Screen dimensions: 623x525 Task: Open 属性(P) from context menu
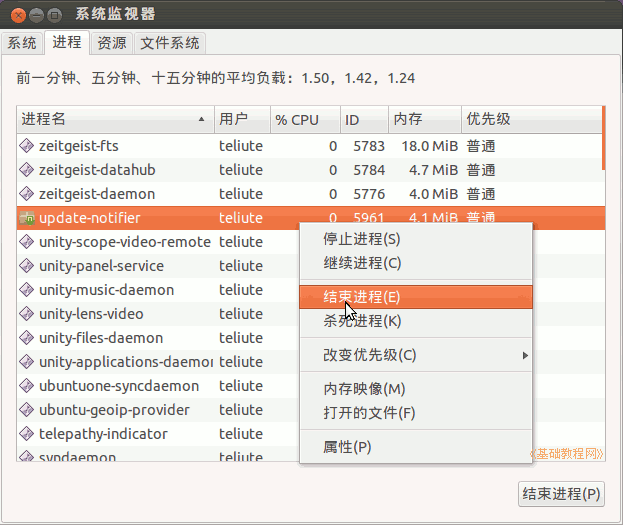(x=347, y=447)
